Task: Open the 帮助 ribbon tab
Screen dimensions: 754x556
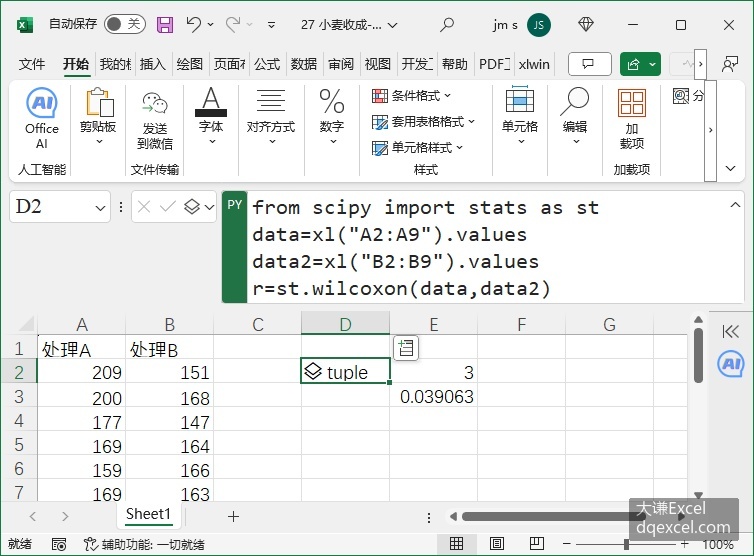Action: coord(454,64)
